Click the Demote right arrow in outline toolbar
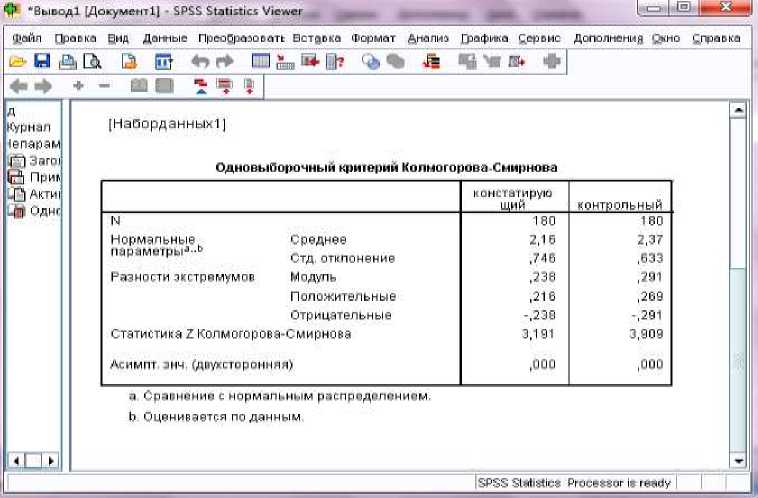This screenshot has height=498, width=758. (41, 87)
